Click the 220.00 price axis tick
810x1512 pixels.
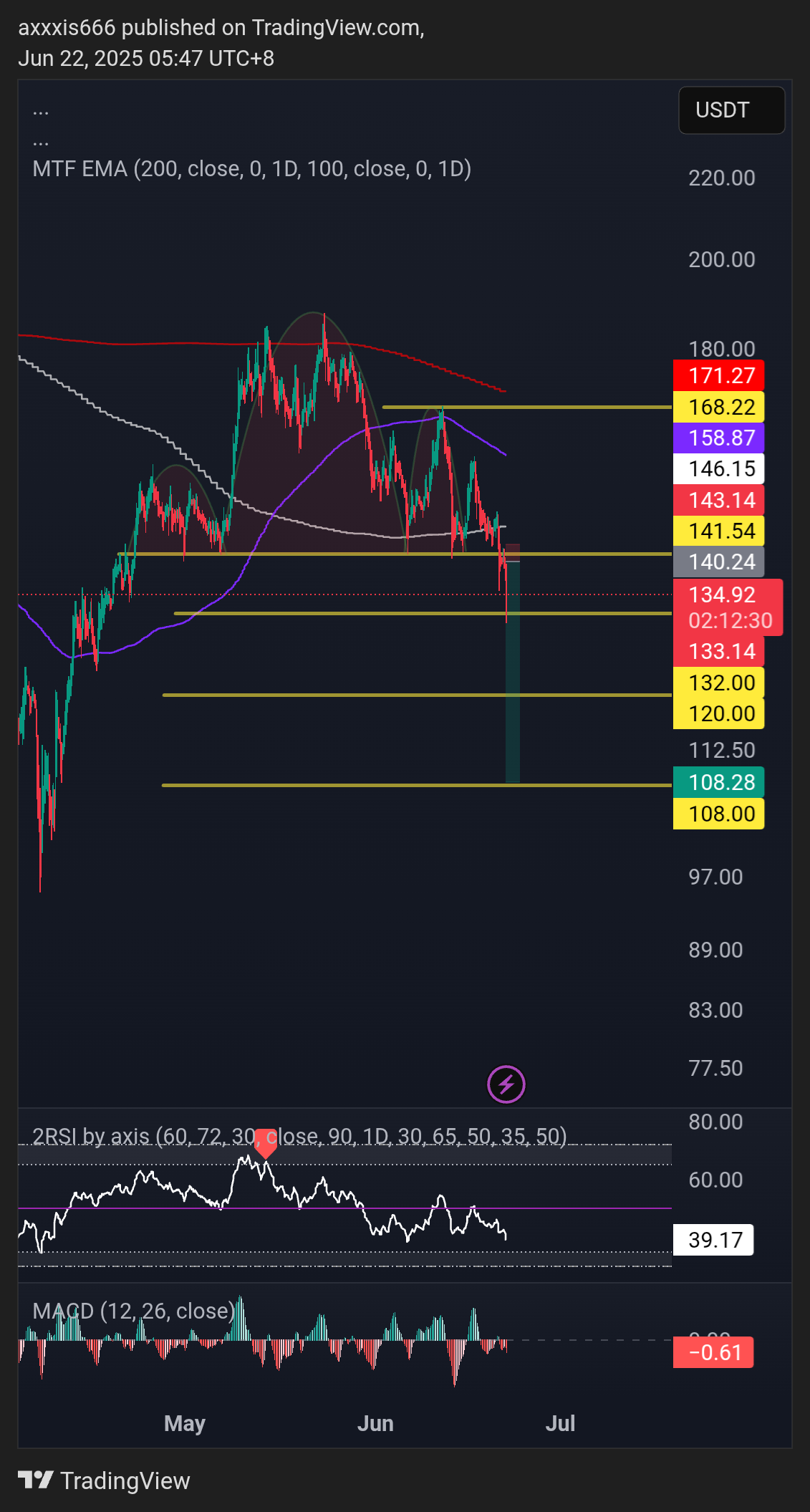point(722,178)
